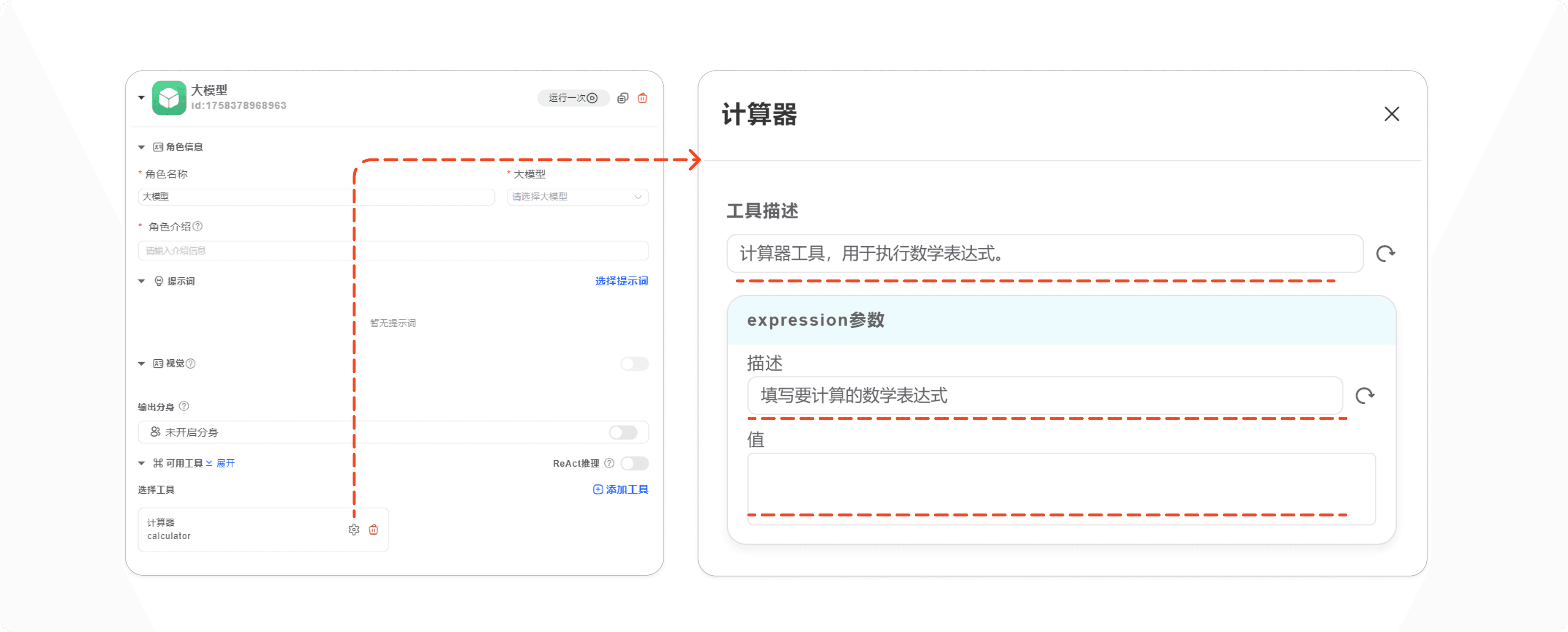
Task: Collapse the 提示词 section arrow
Action: point(141,281)
